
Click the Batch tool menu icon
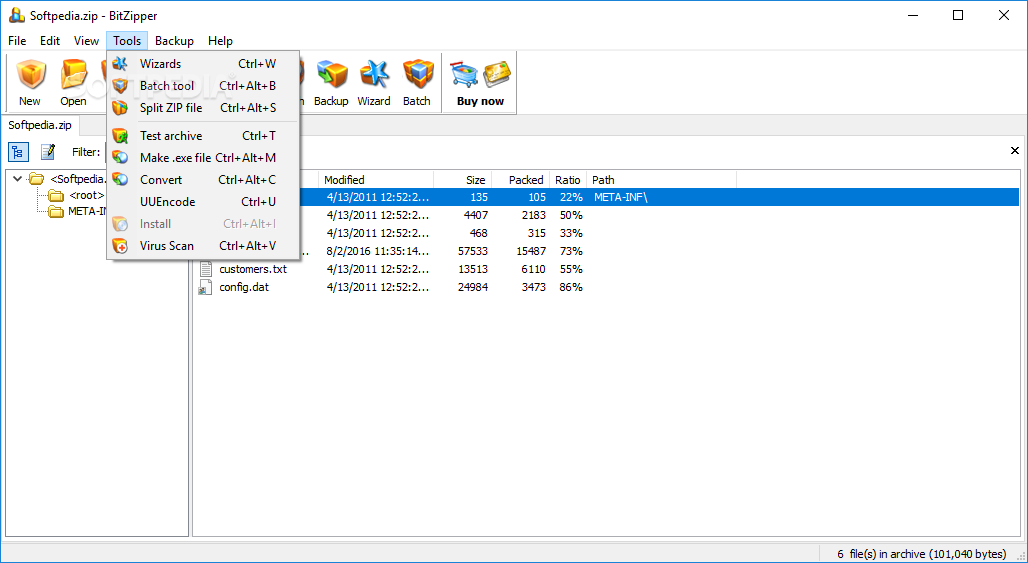(120, 86)
